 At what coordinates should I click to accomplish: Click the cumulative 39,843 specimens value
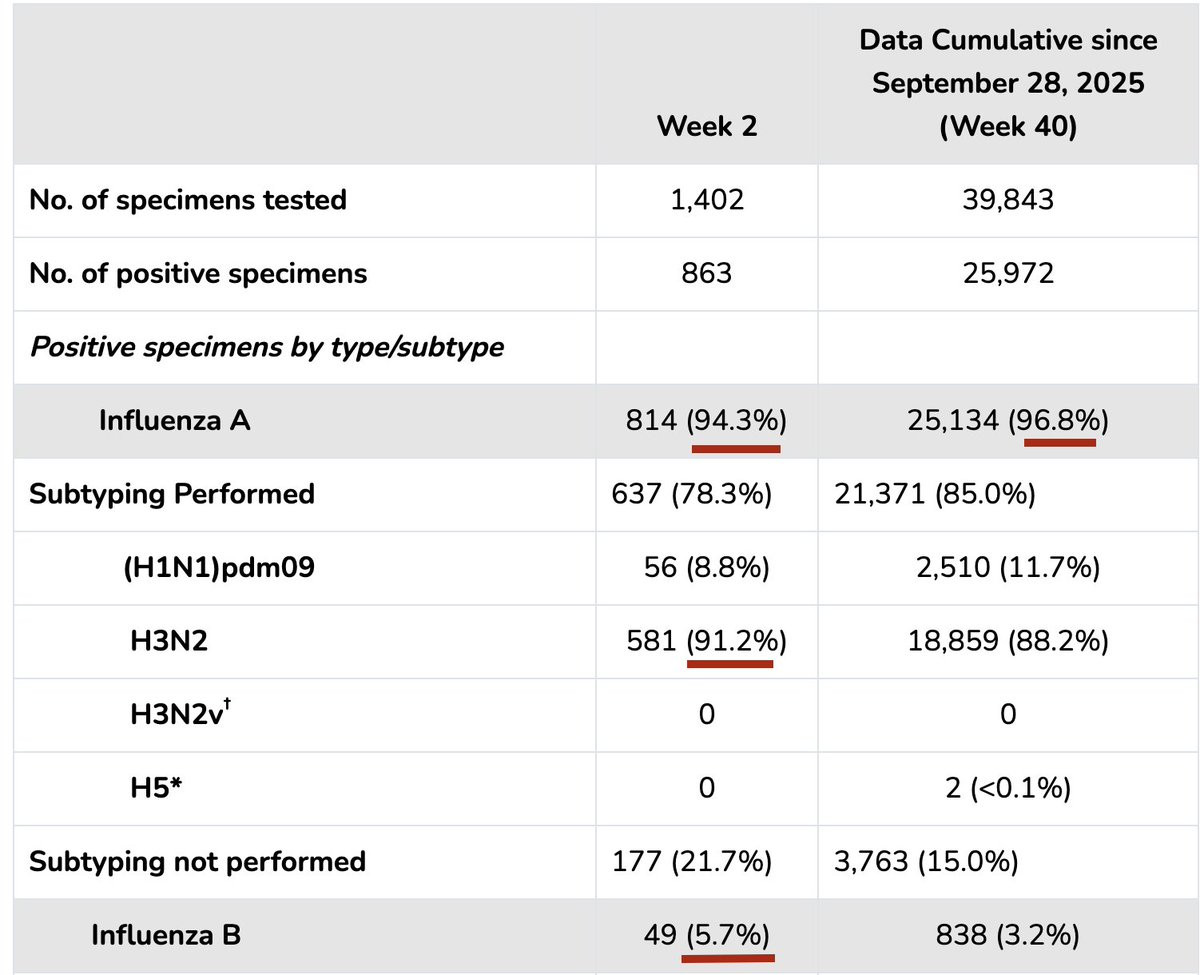tap(1008, 200)
